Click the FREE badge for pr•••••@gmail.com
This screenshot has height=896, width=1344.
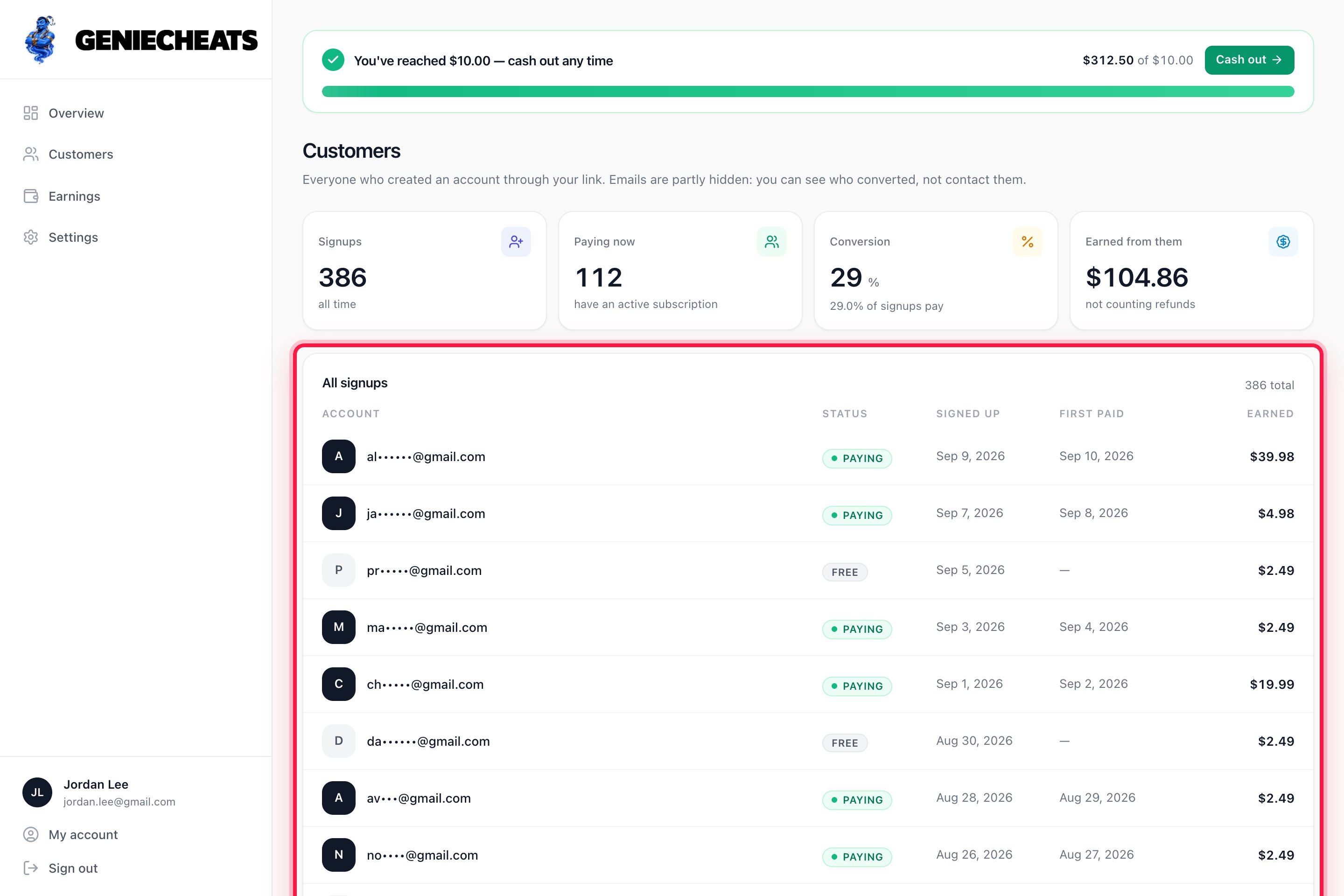coord(845,572)
